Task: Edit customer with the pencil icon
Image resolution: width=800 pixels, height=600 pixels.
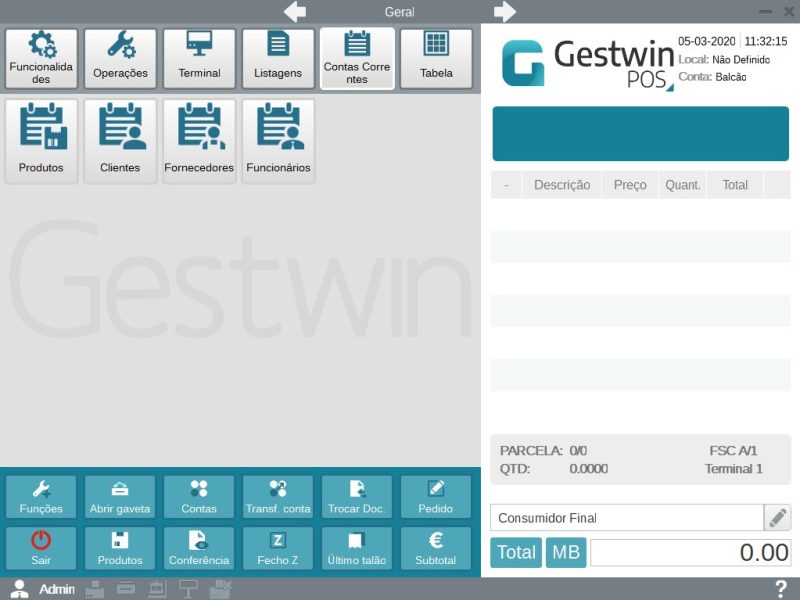Action: (777, 518)
